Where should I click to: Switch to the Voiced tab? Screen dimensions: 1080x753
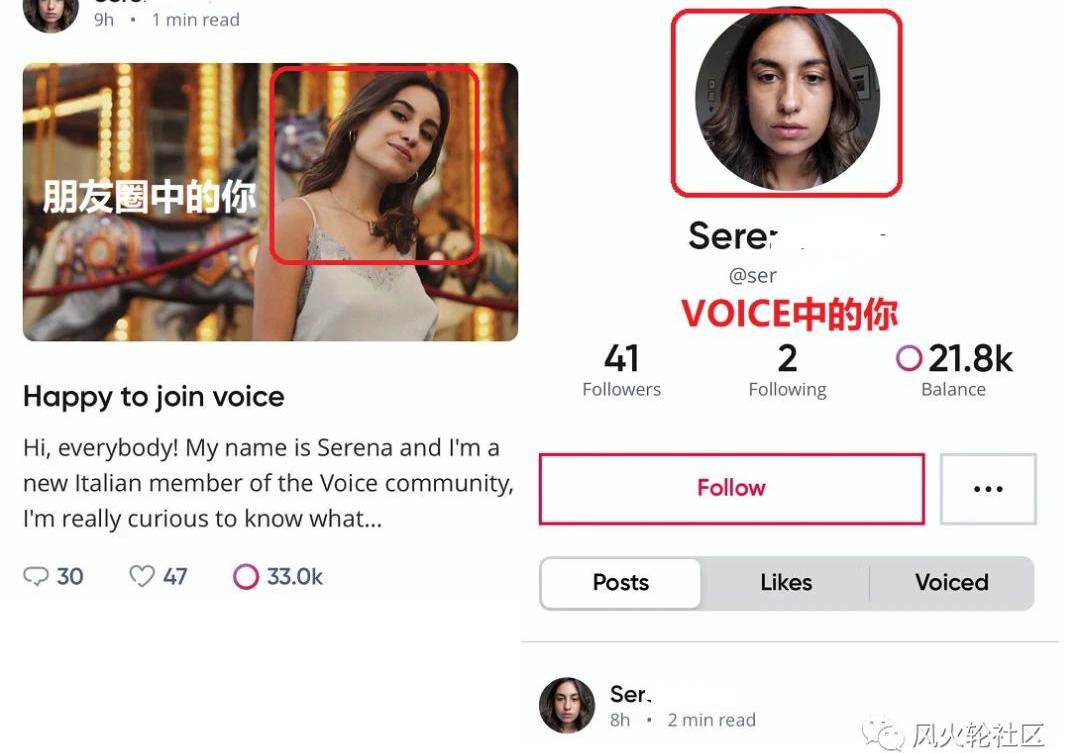point(951,583)
